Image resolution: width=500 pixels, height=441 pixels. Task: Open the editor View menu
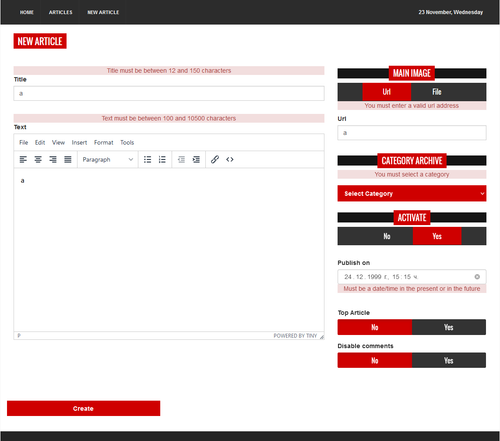(58, 143)
